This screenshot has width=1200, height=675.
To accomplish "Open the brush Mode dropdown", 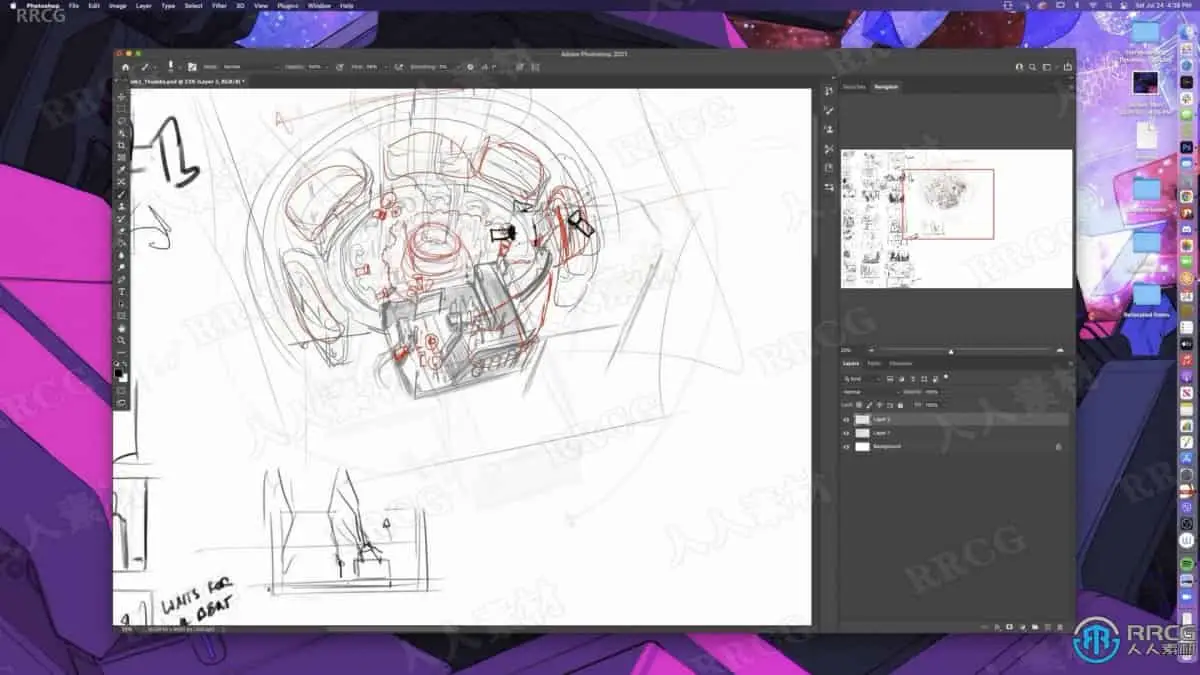I will (x=252, y=67).
